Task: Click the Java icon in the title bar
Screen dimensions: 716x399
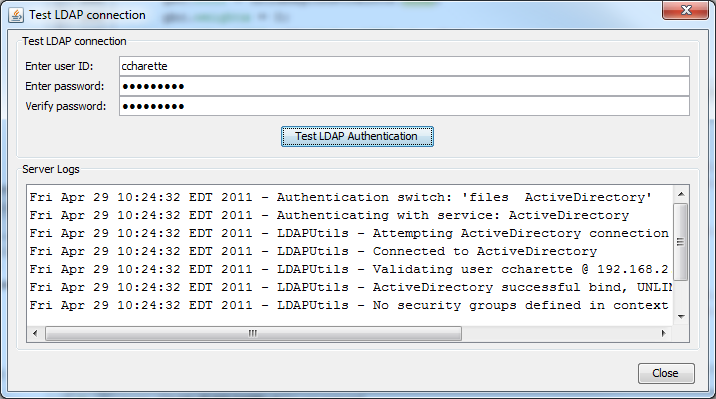Action: tap(16, 15)
